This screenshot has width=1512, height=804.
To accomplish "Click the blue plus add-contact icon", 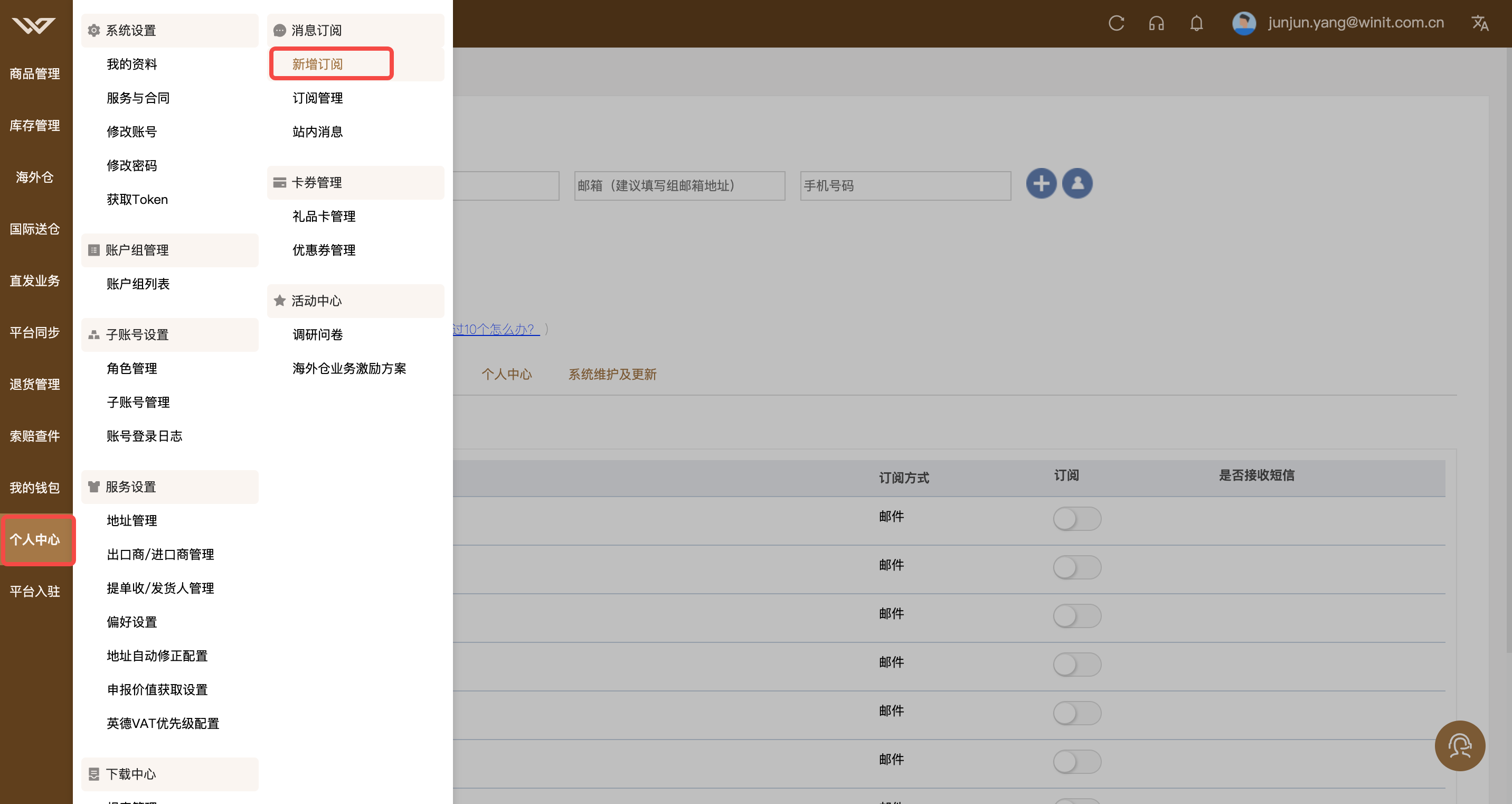I will point(1041,184).
